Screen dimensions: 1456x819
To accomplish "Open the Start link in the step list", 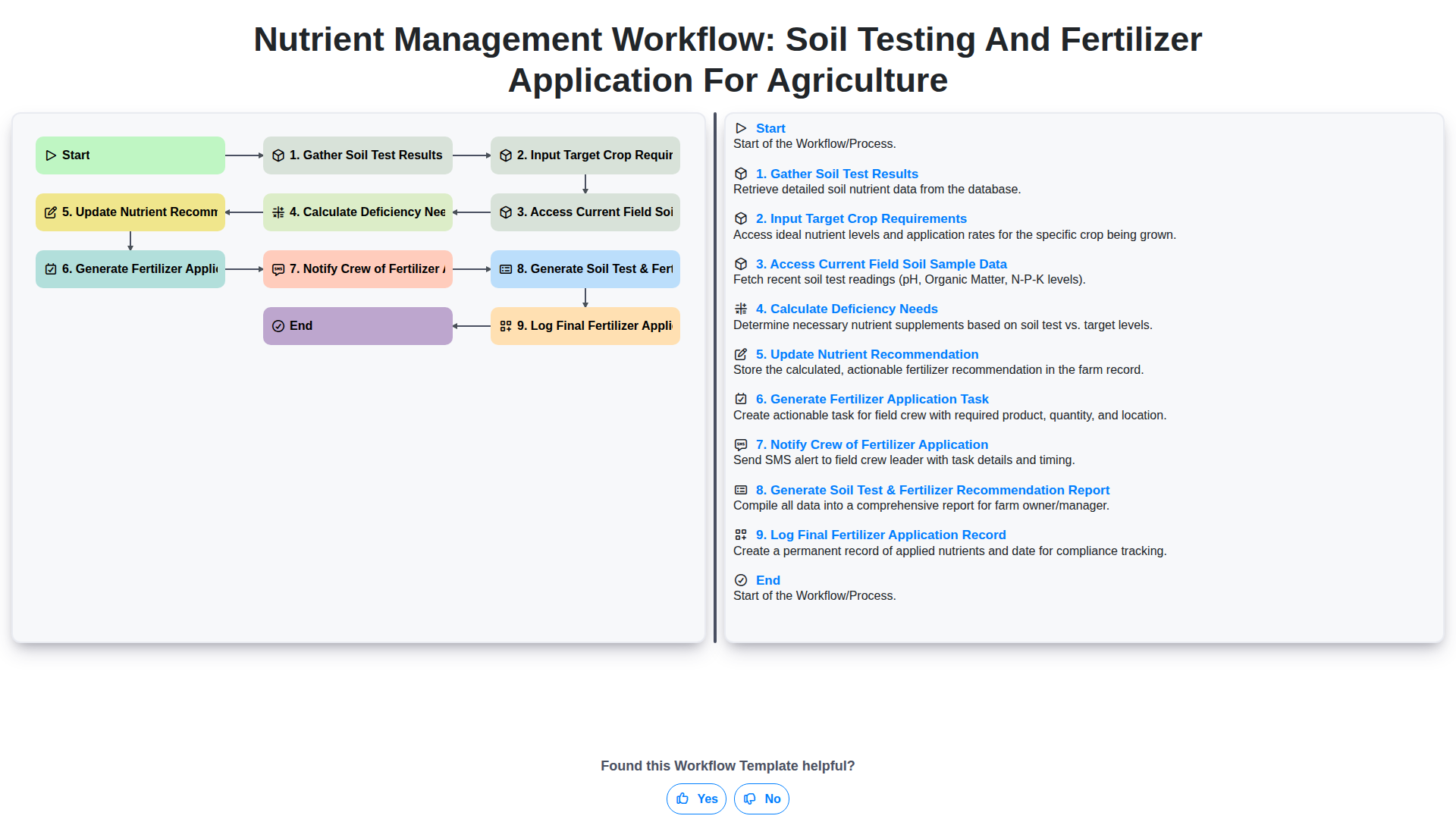I will 770,128.
